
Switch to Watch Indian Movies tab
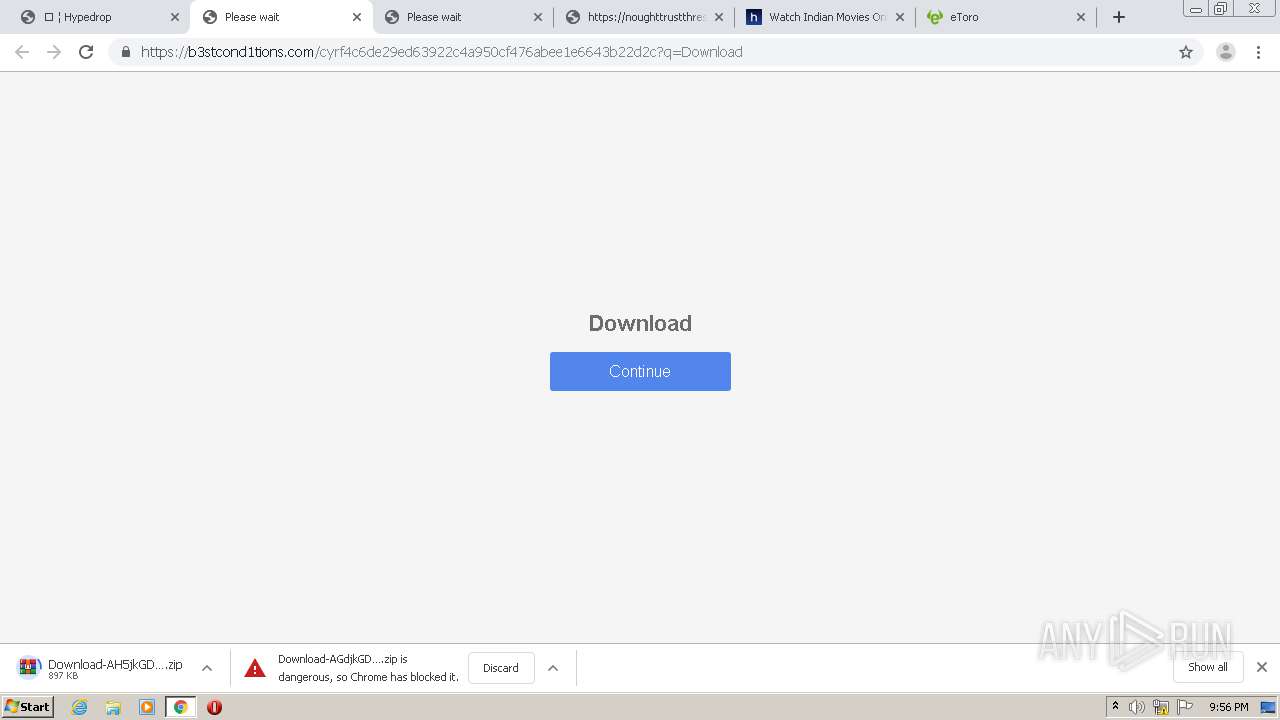tap(825, 17)
